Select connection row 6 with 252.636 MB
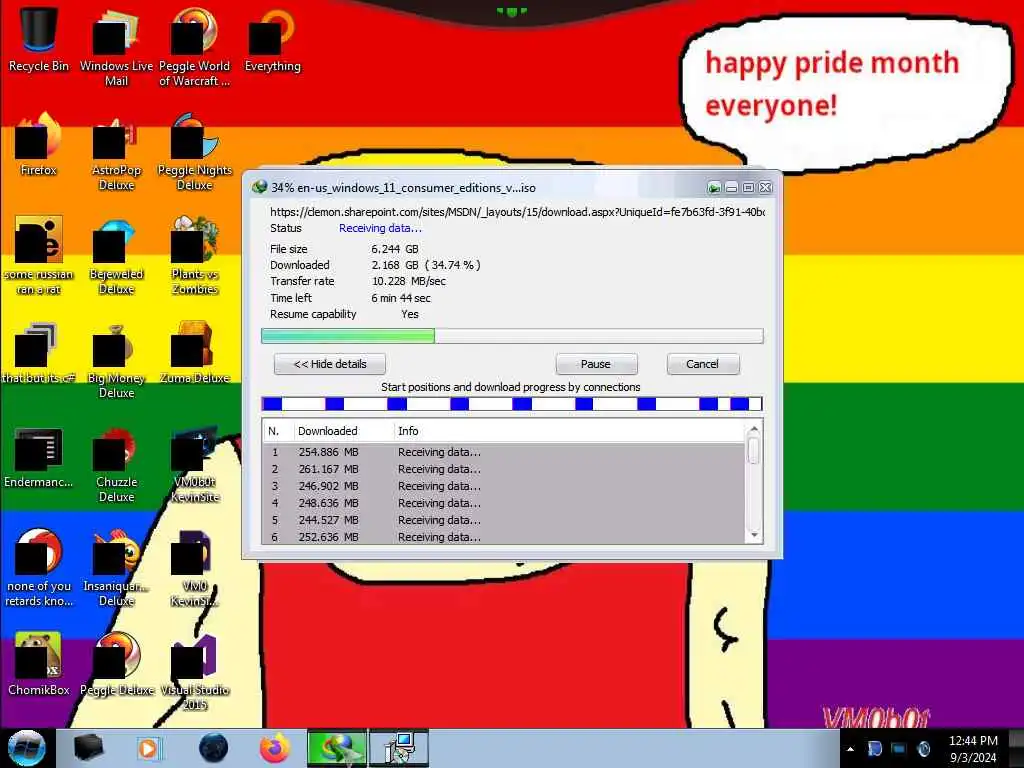The width and height of the screenshot is (1024, 768). pos(504,537)
